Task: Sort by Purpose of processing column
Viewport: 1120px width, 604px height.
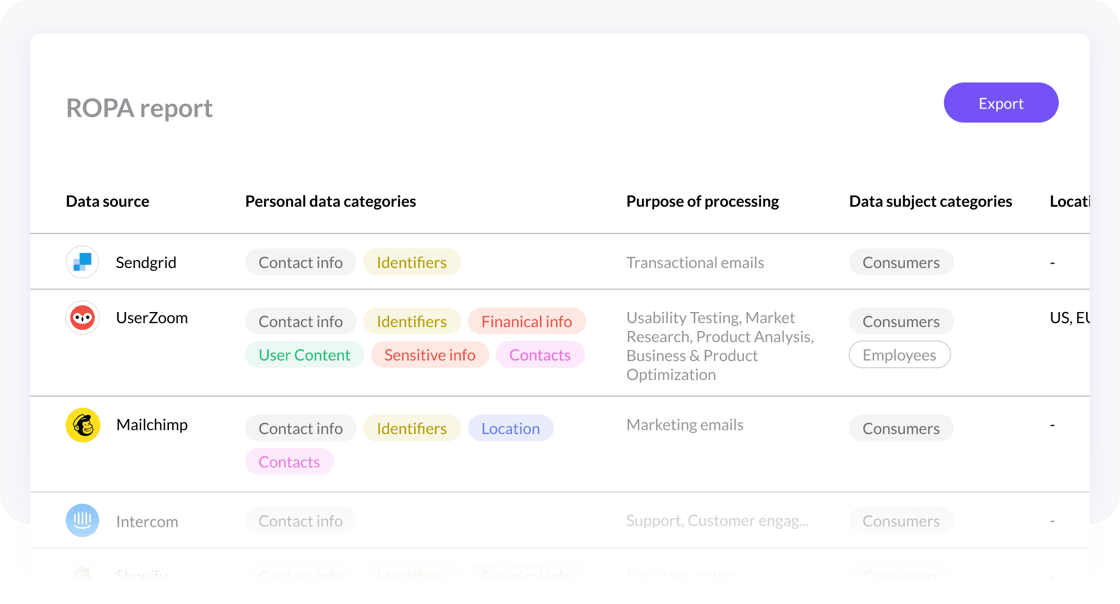Action: coord(702,201)
